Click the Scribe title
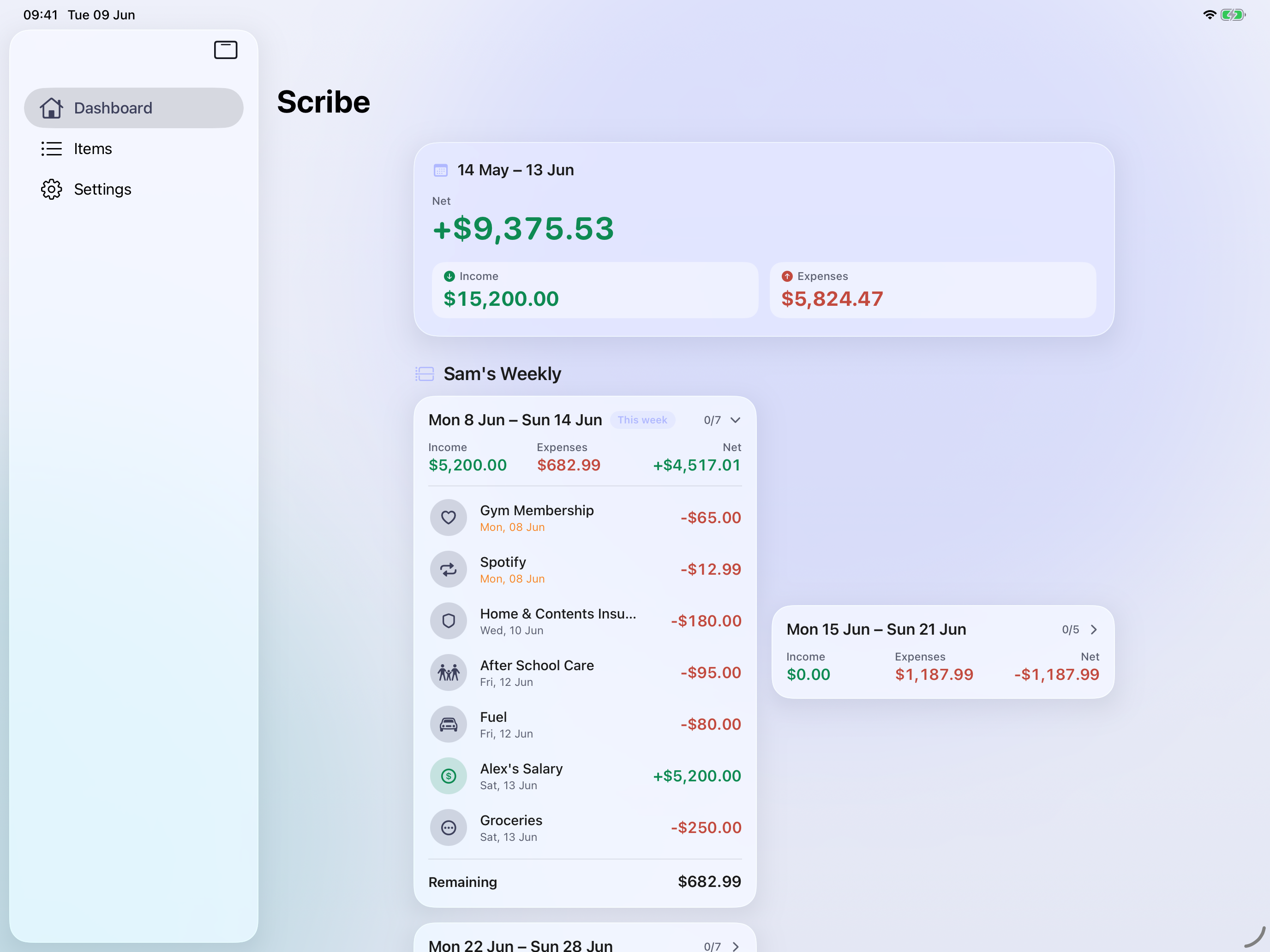This screenshot has height=952, width=1270. point(323,102)
